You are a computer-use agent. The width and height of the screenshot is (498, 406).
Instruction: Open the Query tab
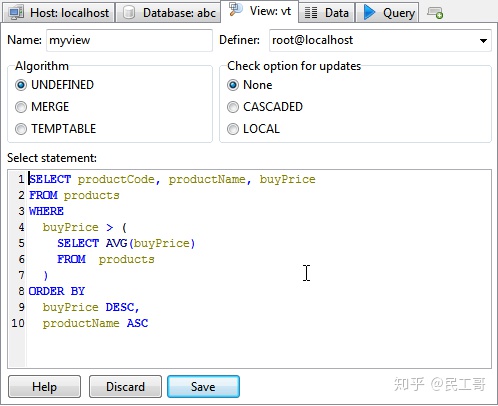[387, 13]
